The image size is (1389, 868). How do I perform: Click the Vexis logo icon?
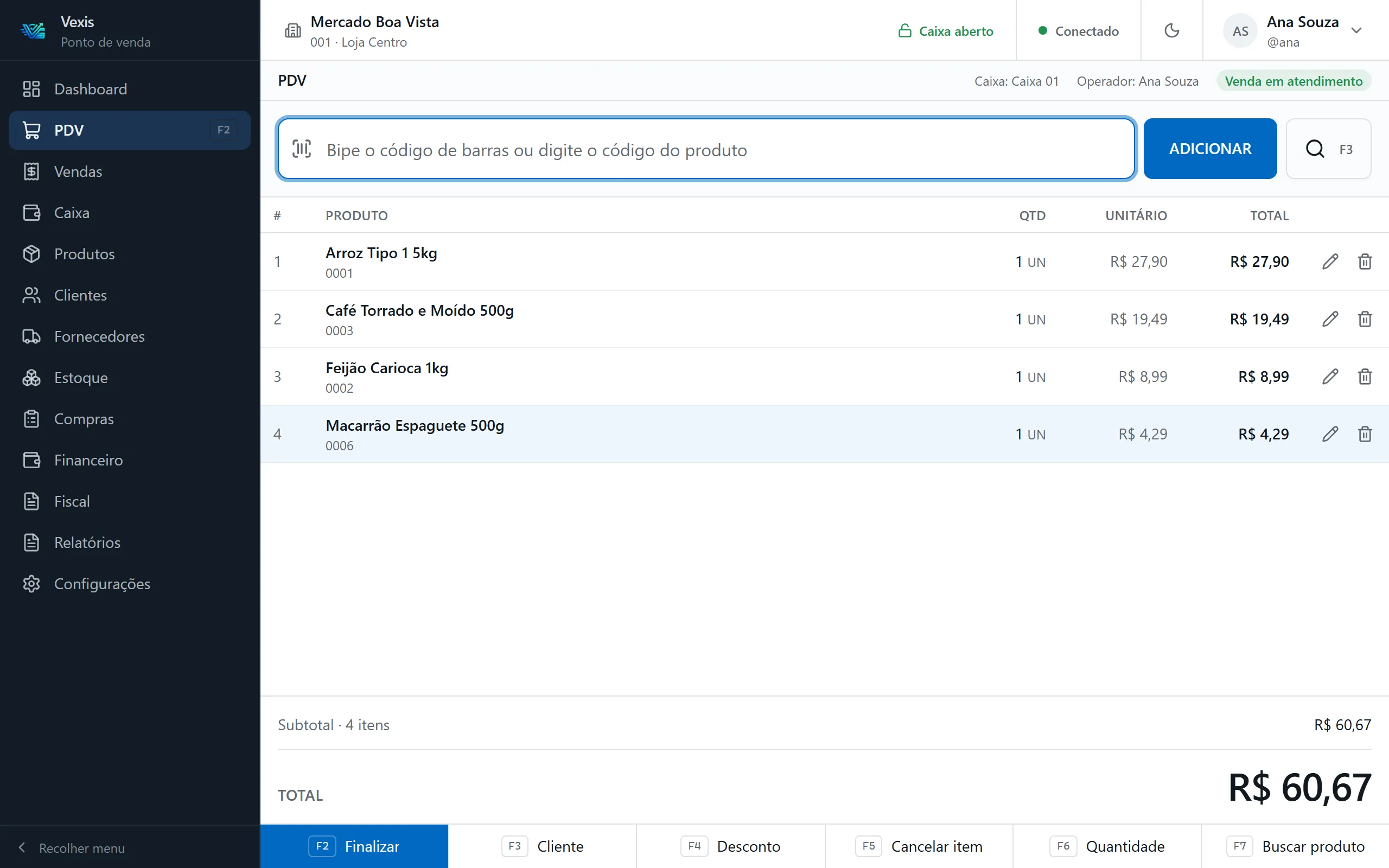coord(33,30)
